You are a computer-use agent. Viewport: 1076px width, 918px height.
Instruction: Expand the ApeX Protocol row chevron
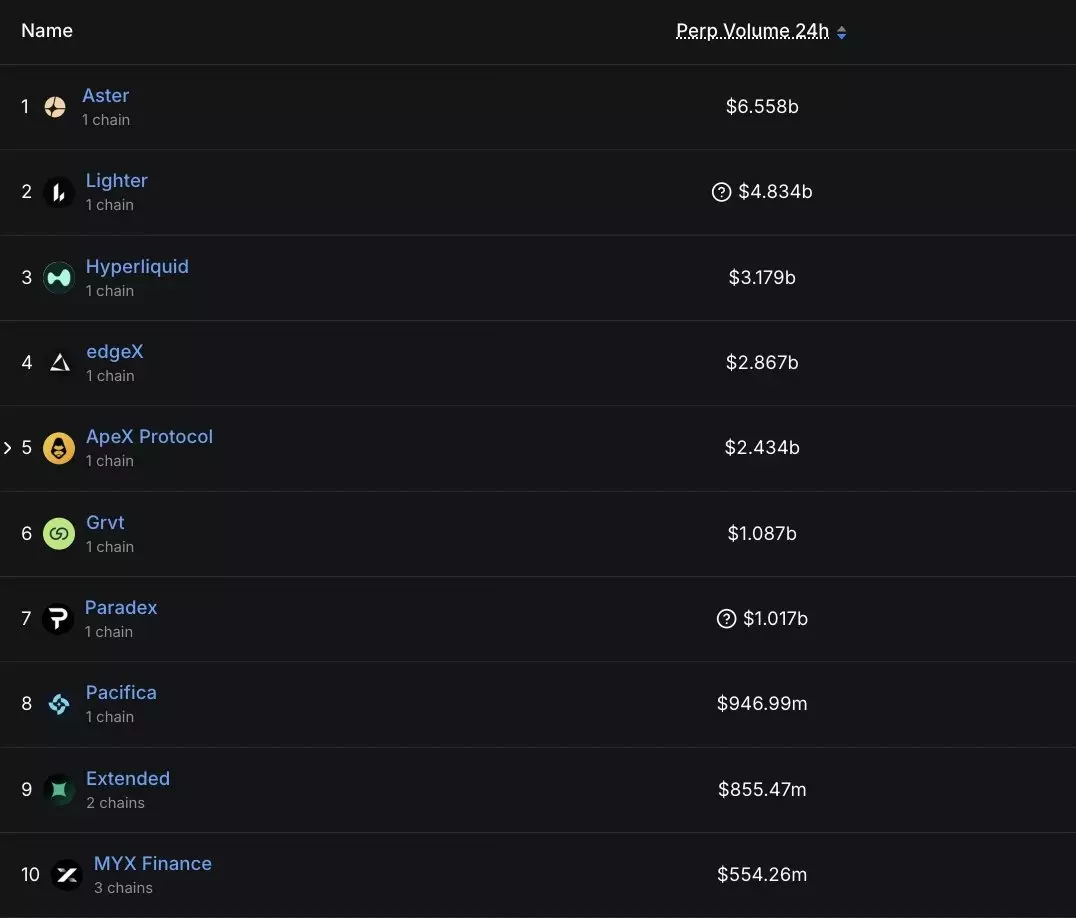click(x=8, y=448)
